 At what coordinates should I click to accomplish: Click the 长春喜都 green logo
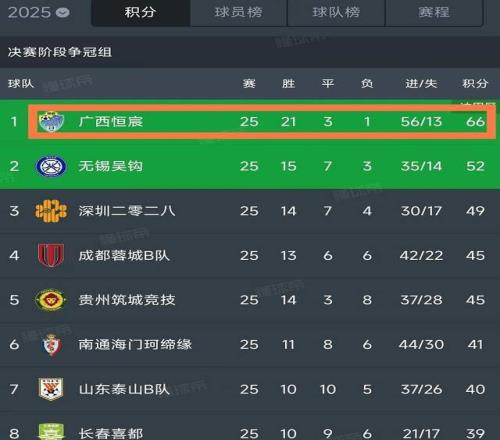(x=51, y=432)
